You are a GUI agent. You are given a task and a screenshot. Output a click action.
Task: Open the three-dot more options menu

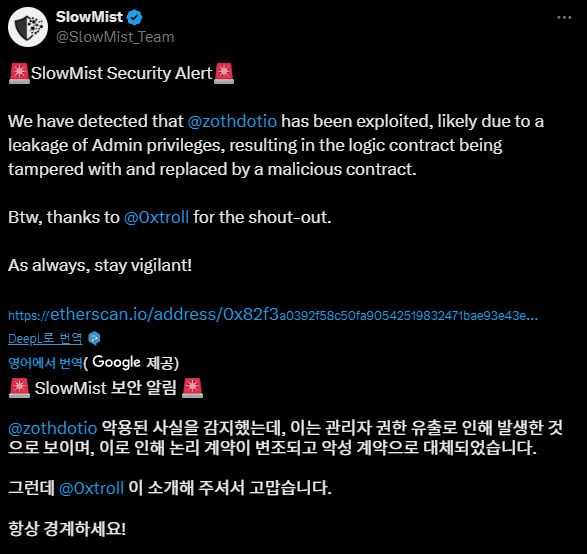[564, 18]
